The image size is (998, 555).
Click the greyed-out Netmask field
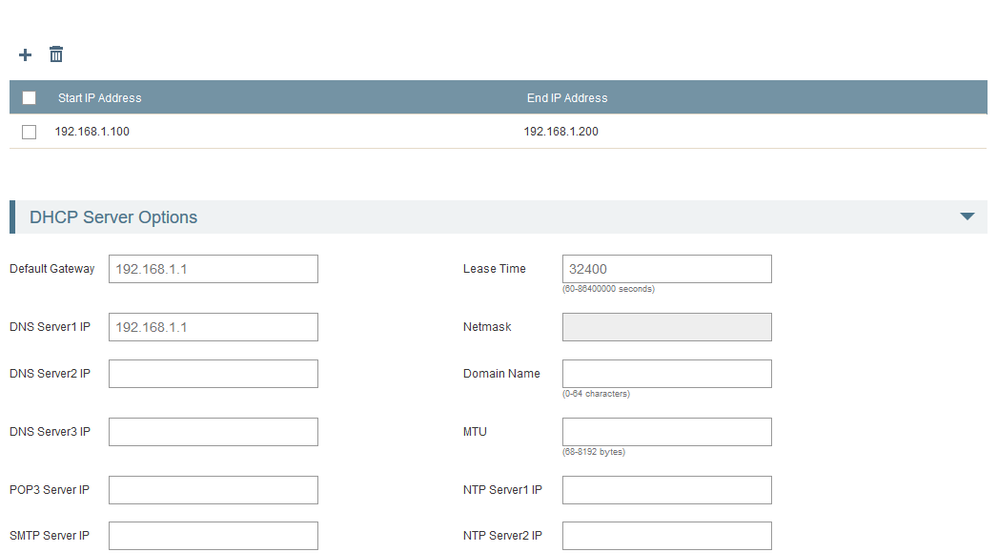tap(666, 327)
